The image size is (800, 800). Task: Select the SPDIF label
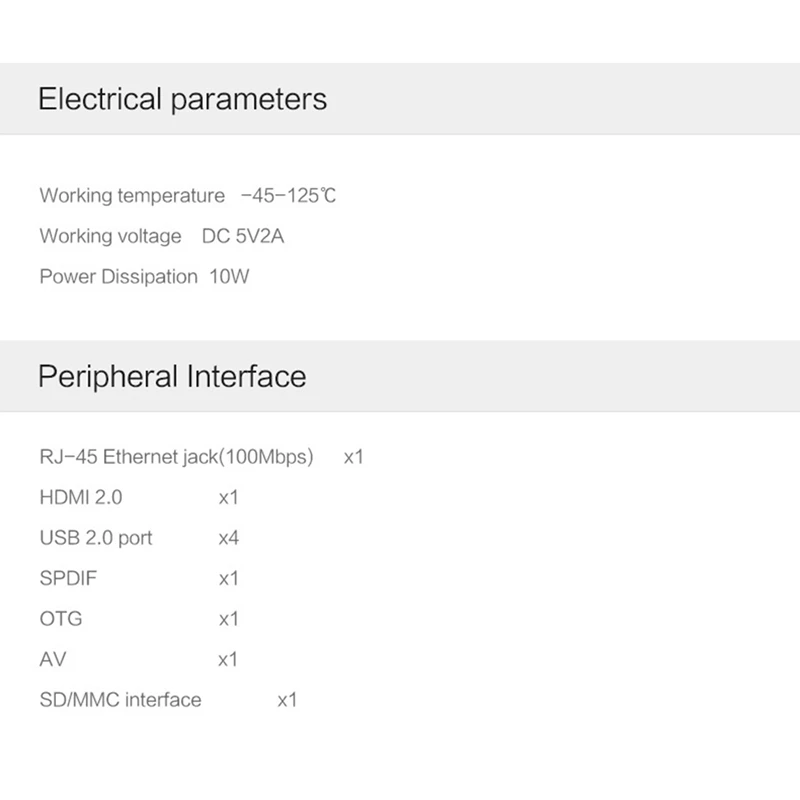pyautogui.click(x=68, y=578)
